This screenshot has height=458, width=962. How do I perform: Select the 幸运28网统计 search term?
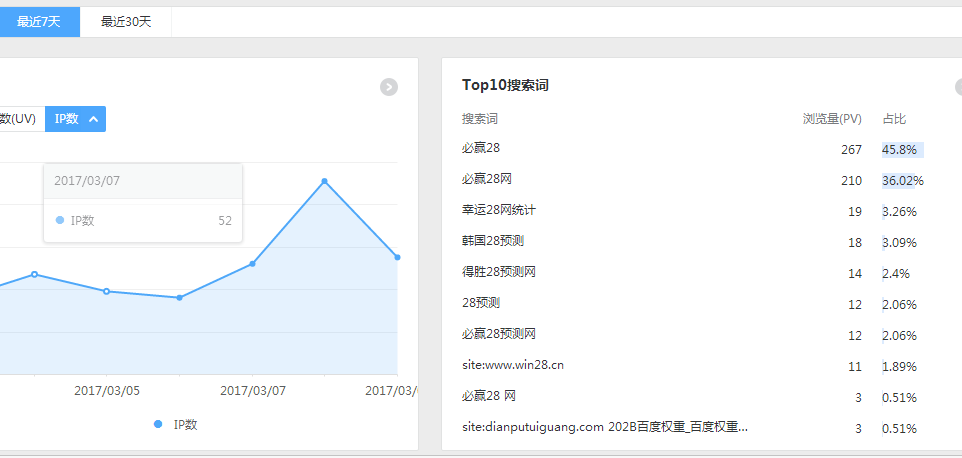[498, 210]
